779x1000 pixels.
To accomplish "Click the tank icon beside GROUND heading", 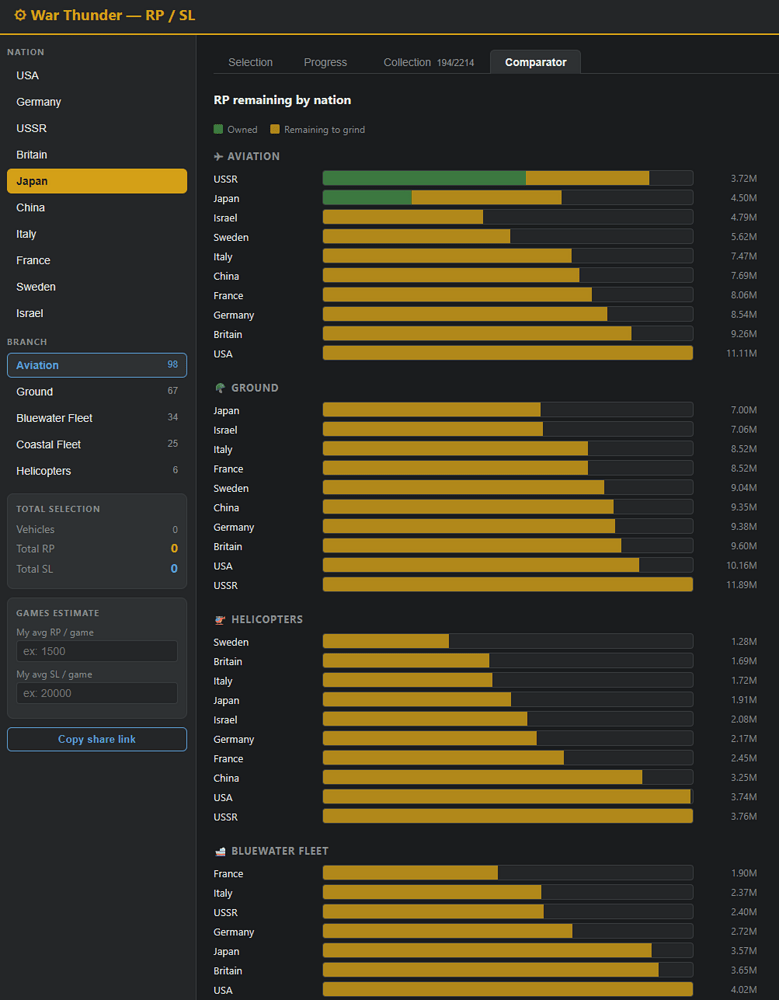I will click(220, 388).
